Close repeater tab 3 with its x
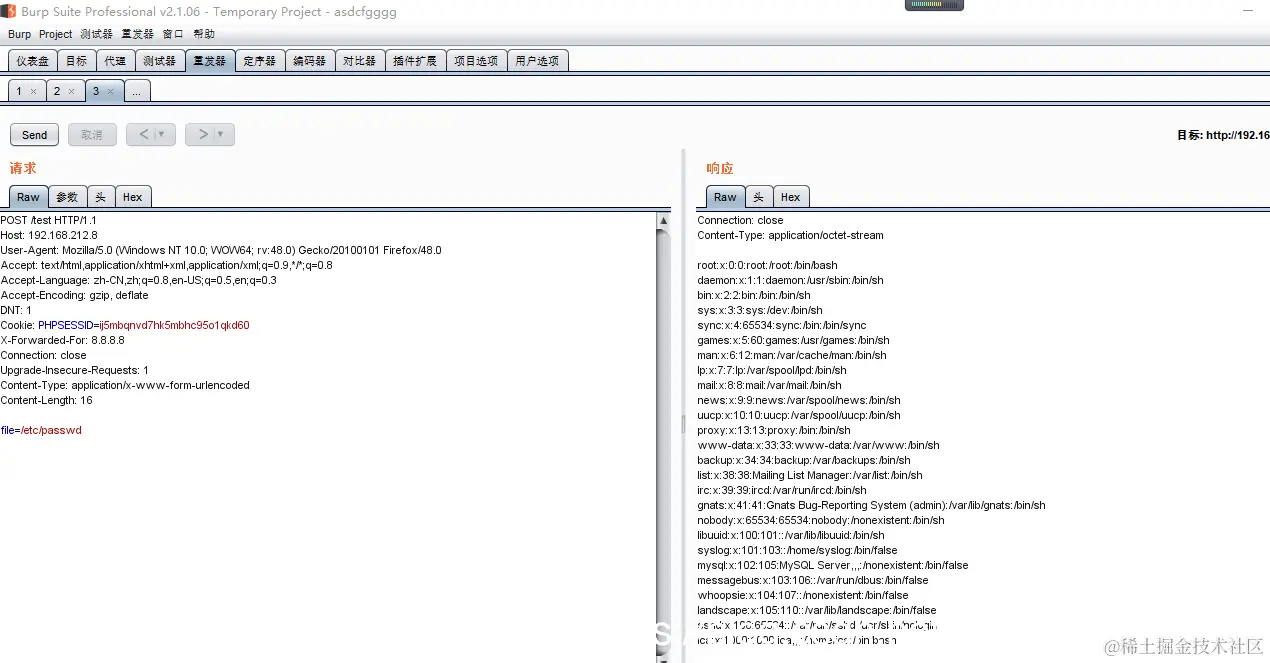 [110, 91]
